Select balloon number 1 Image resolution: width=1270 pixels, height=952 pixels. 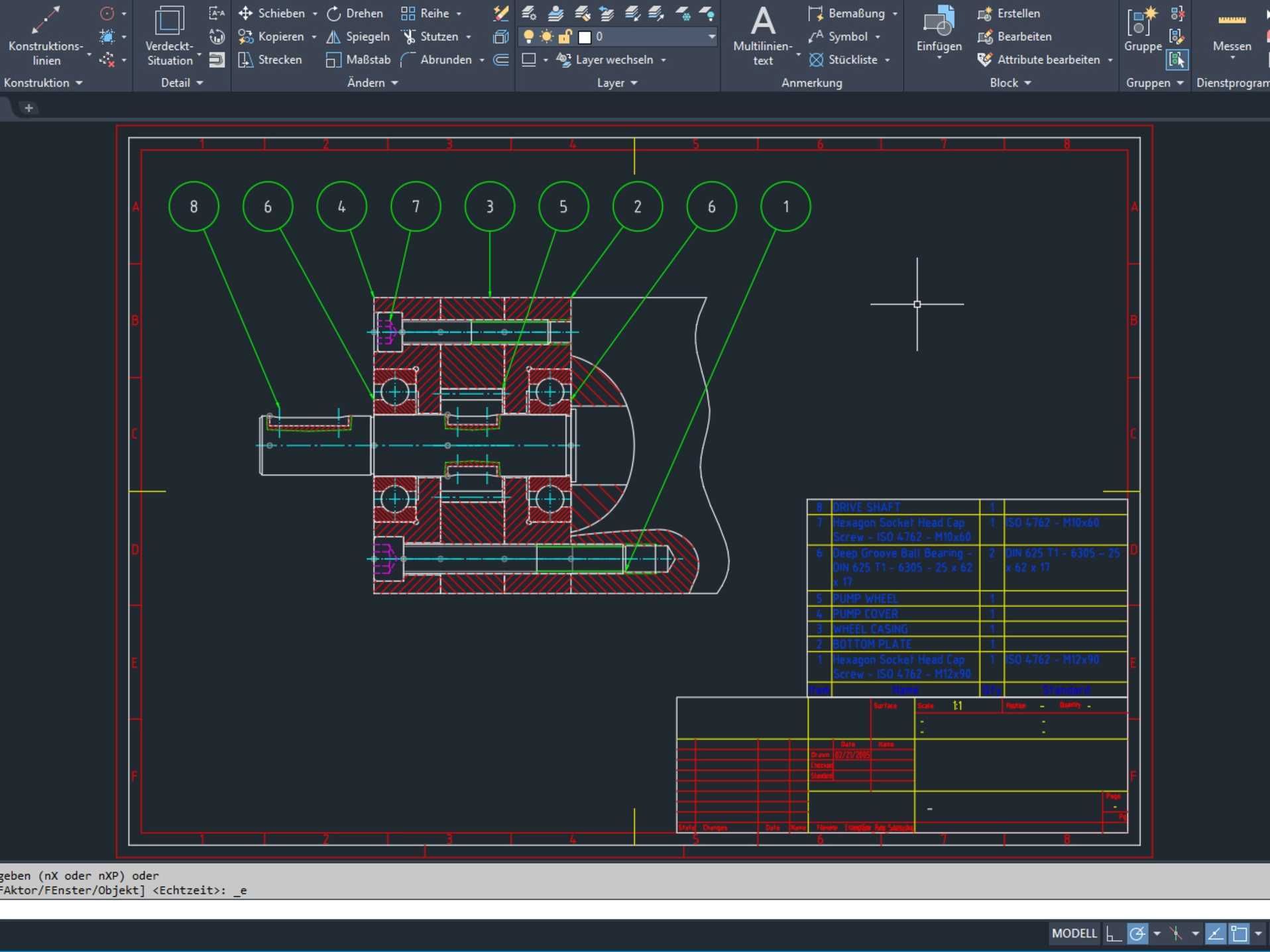tap(785, 207)
